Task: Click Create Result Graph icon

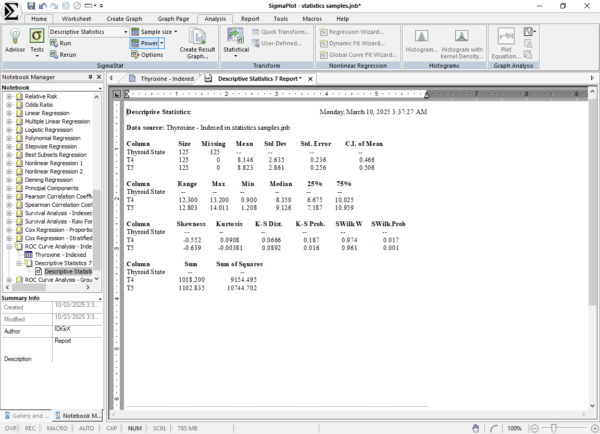Action: [197, 43]
